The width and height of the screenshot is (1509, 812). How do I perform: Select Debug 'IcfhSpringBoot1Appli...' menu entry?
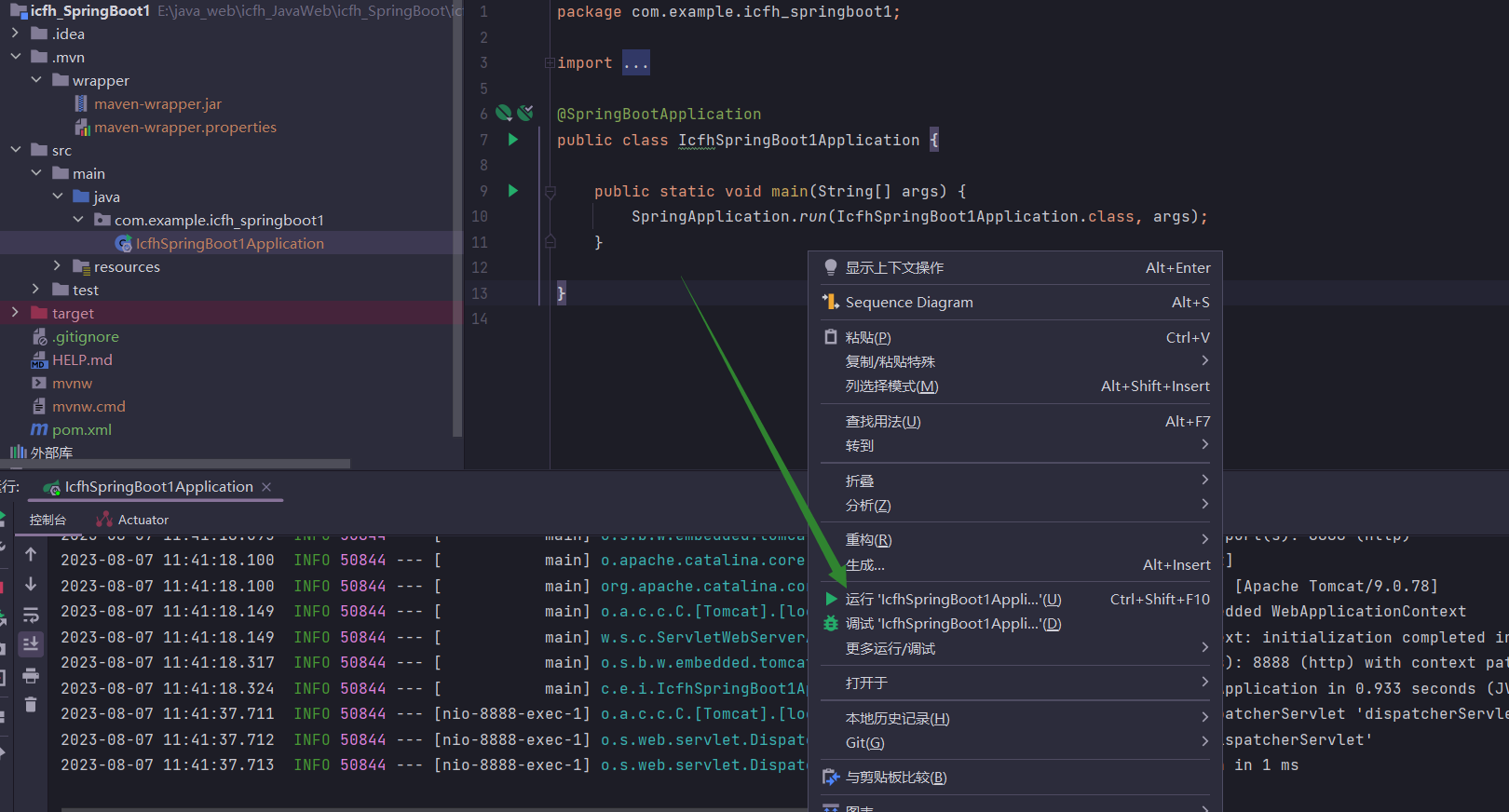[952, 624]
